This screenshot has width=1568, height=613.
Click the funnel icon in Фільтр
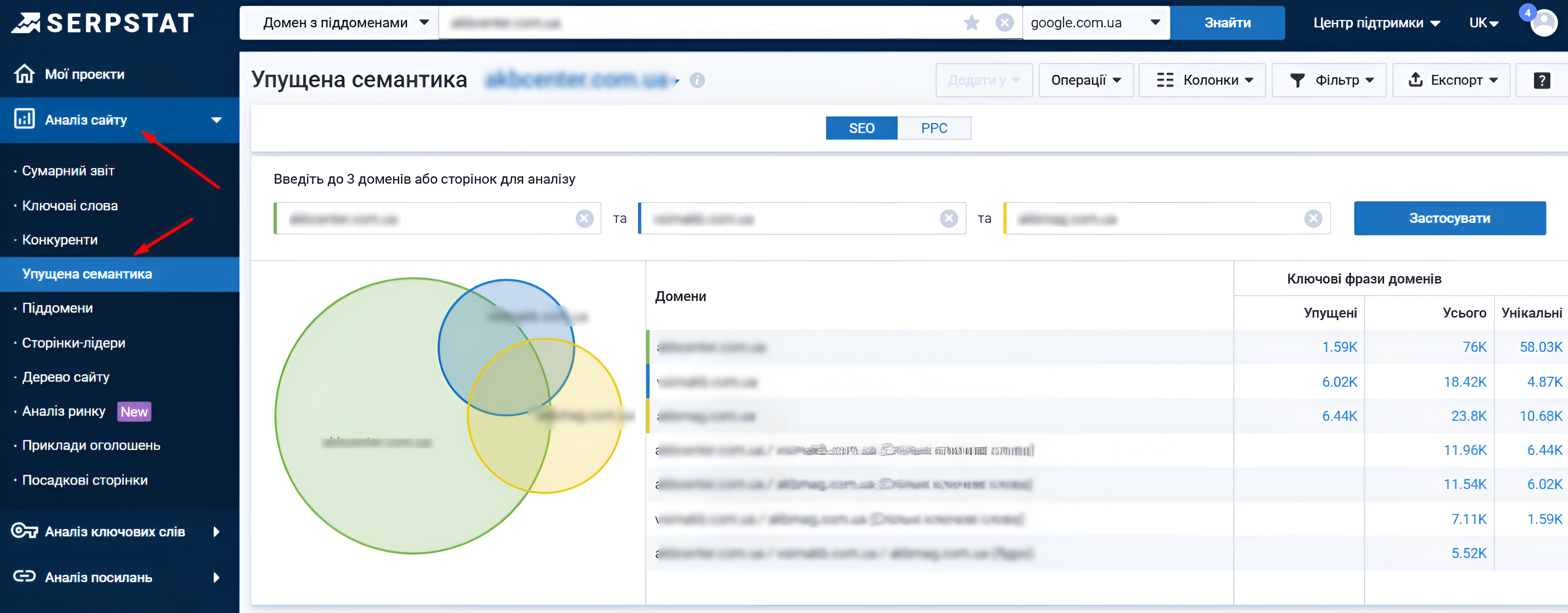pyautogui.click(x=1297, y=80)
